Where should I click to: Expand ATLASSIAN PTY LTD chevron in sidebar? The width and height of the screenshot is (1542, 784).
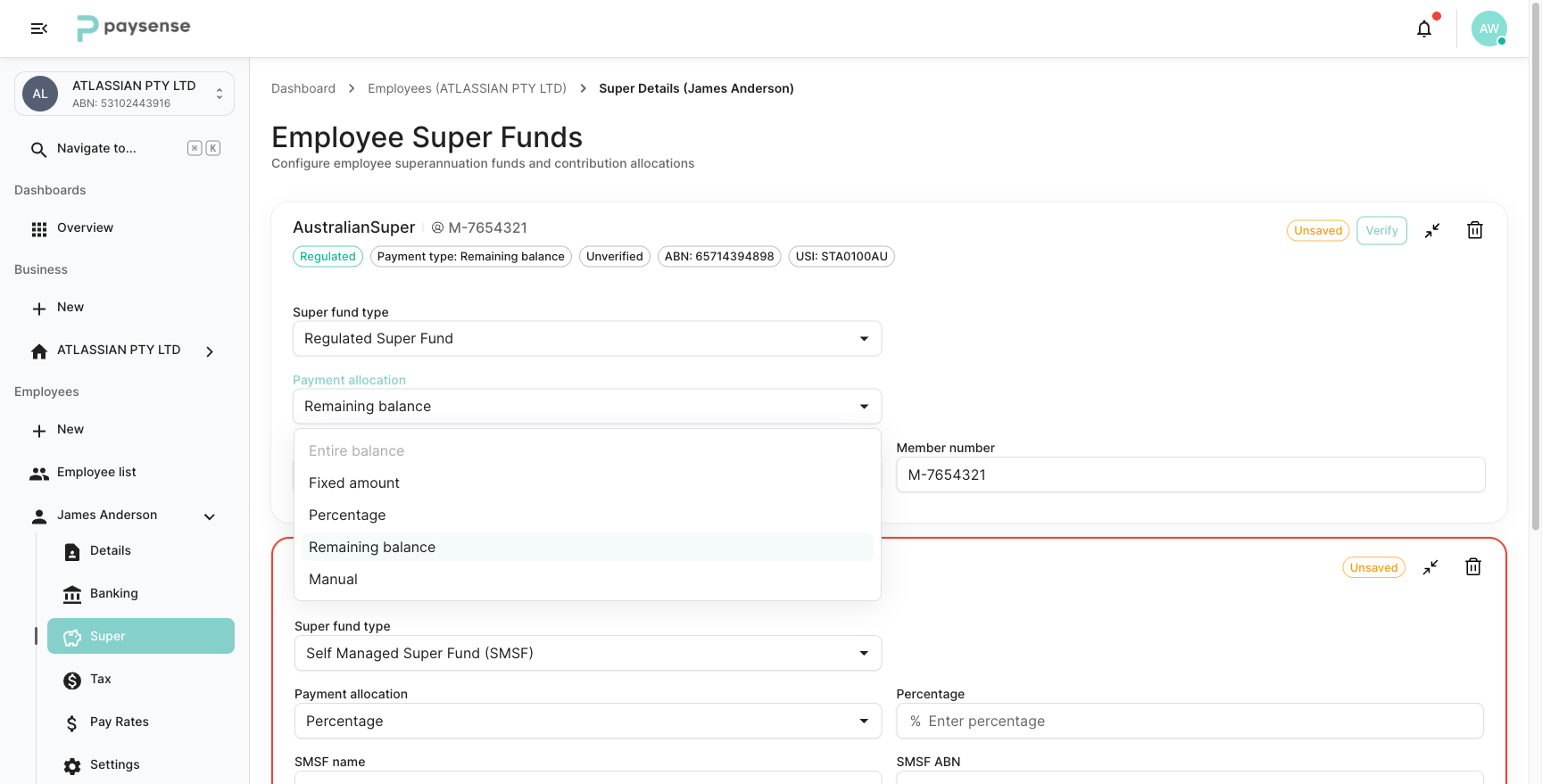tap(210, 351)
